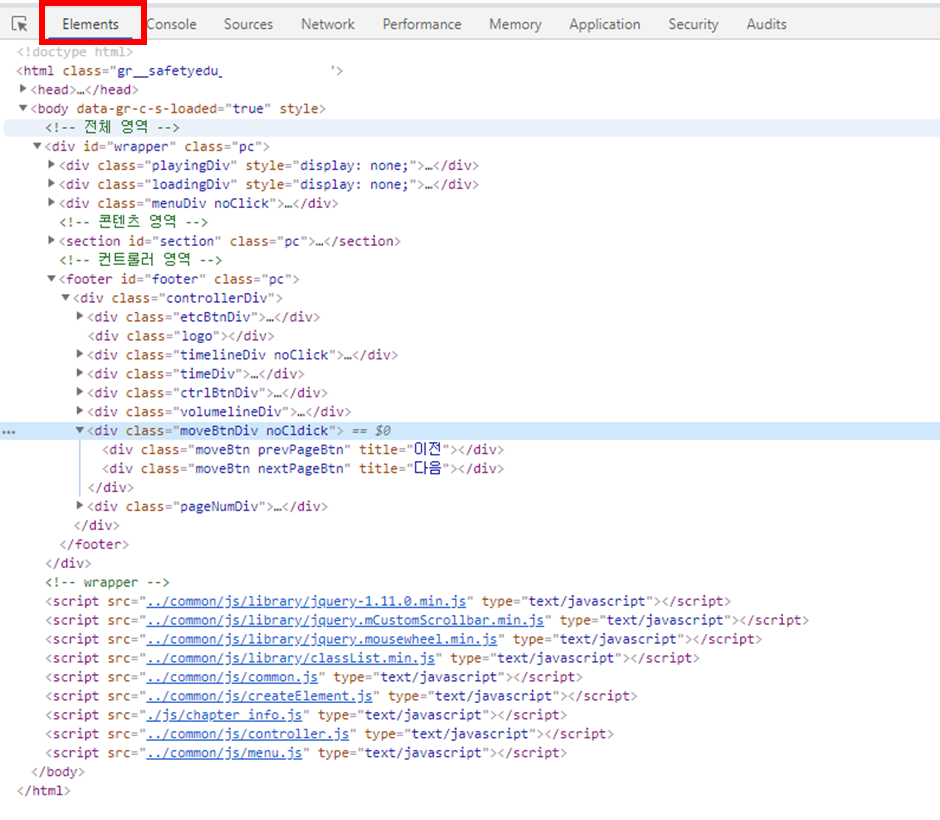Select the nextPageBtn div row
This screenshot has height=820, width=940.
coord(303,469)
